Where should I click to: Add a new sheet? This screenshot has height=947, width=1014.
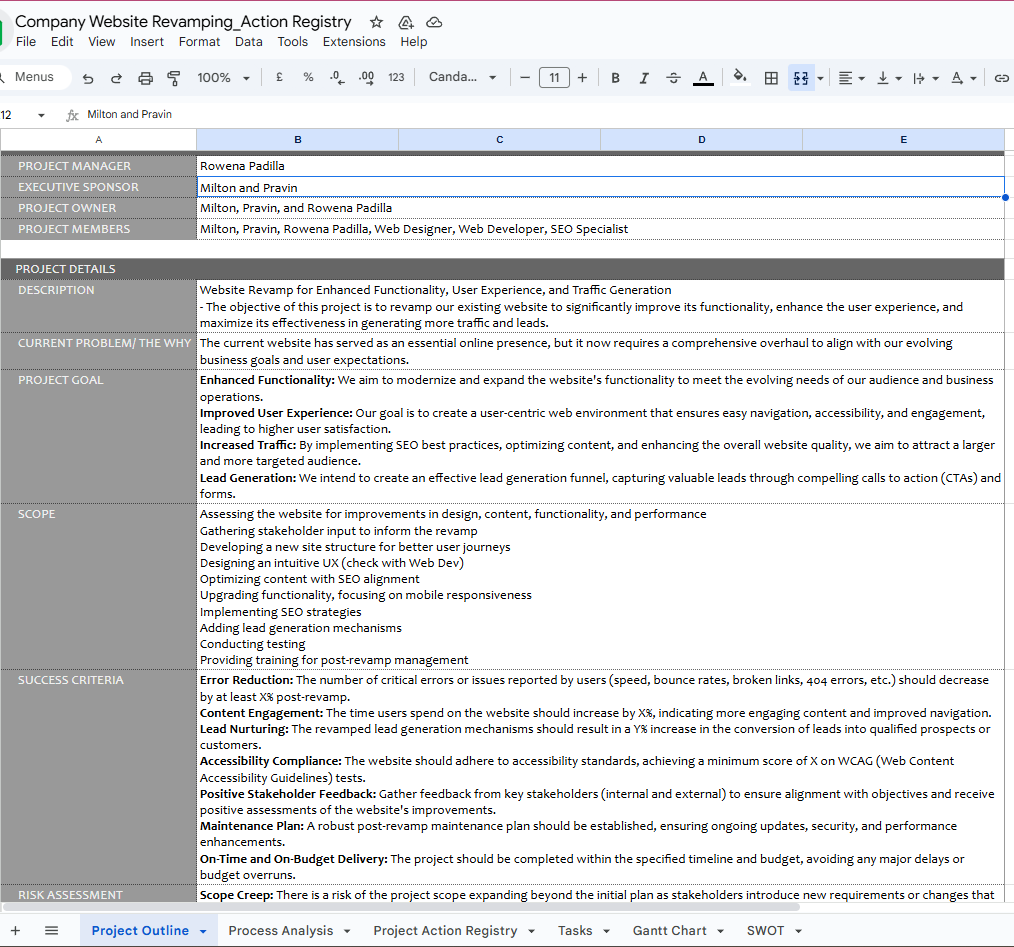tap(16, 930)
